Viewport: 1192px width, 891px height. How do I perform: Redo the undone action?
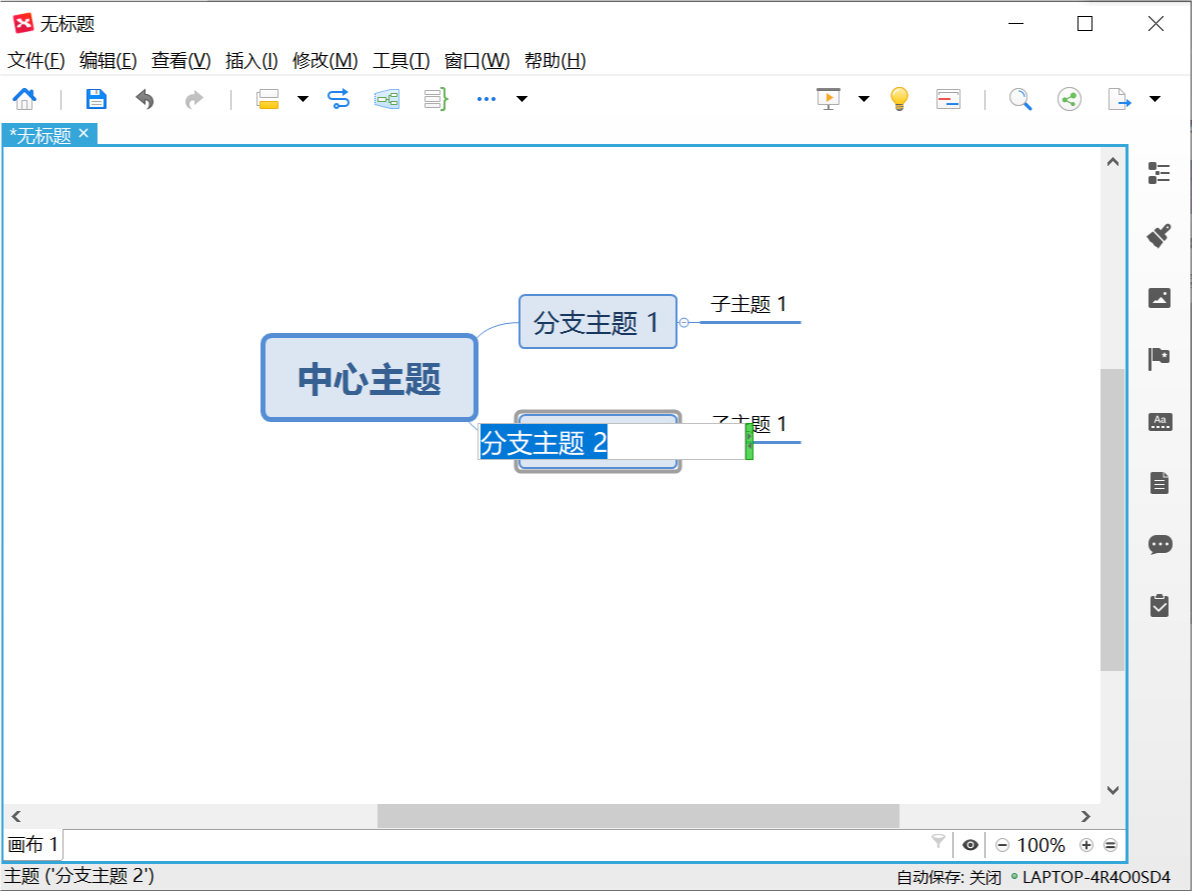pos(195,99)
